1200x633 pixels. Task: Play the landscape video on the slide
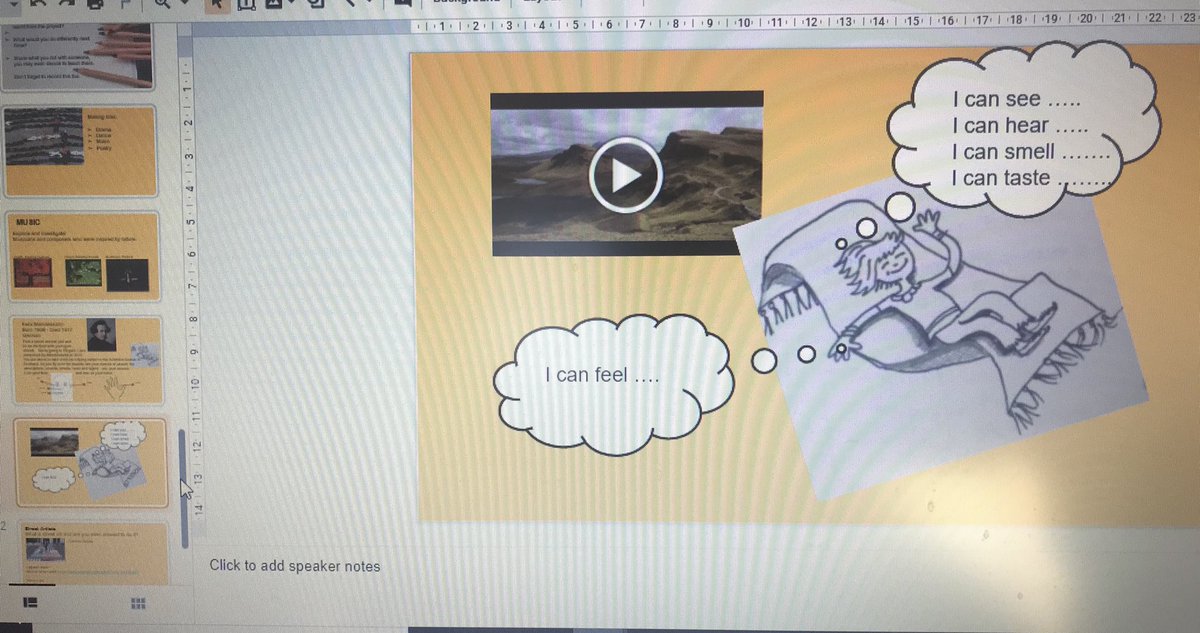(626, 175)
